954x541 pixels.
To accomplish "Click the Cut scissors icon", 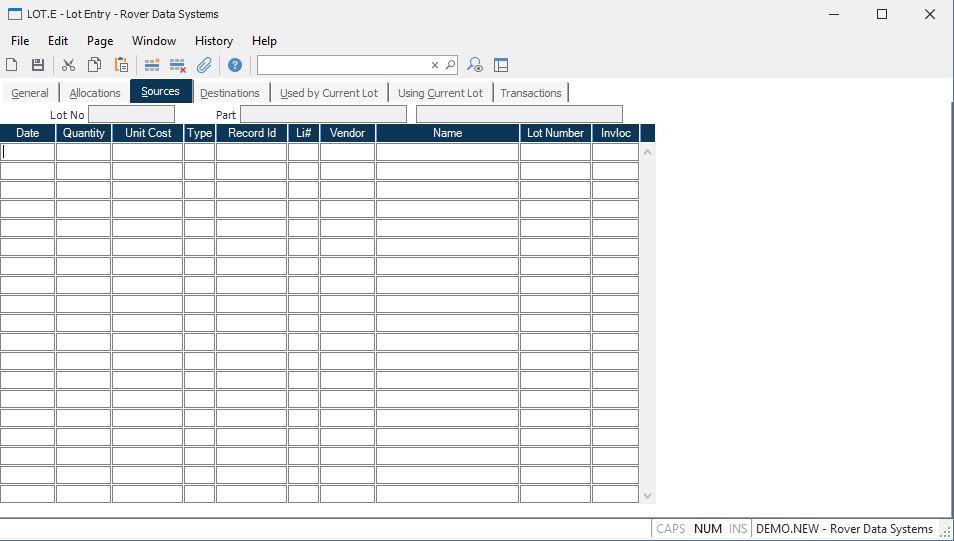I will tap(68, 65).
